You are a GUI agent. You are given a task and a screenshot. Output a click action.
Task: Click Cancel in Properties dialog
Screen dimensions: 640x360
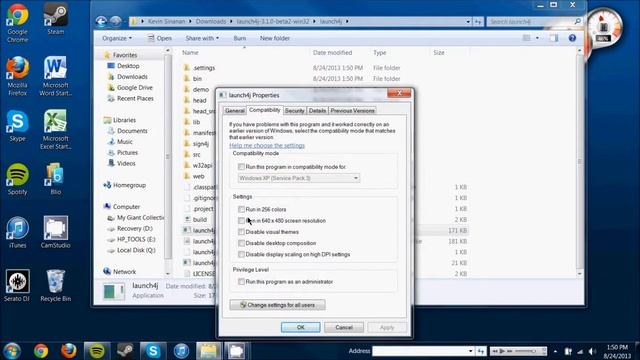coord(344,327)
